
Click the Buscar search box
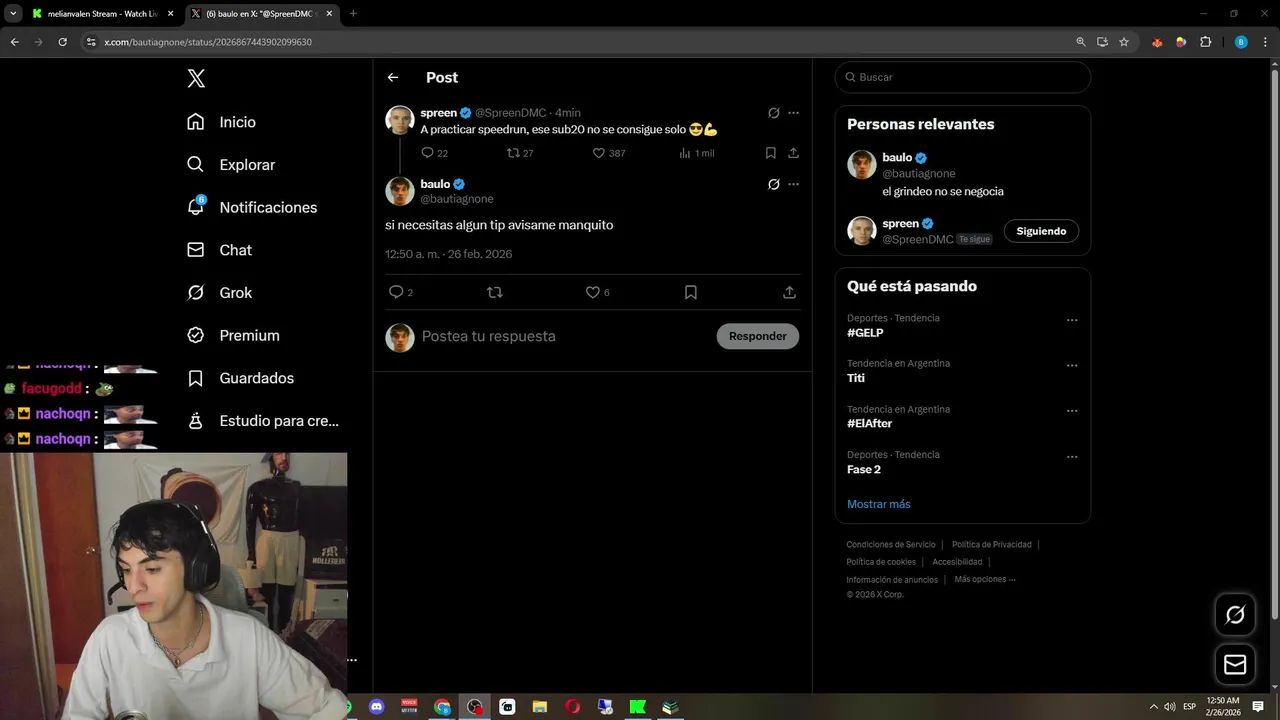[x=962, y=77]
